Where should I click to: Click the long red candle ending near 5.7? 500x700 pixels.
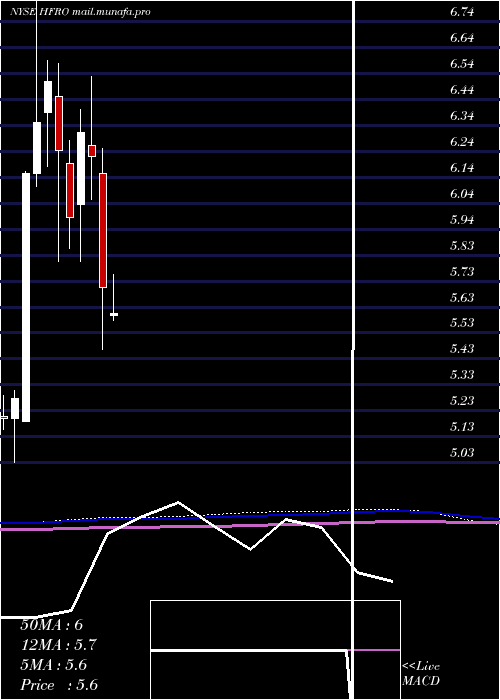103,230
